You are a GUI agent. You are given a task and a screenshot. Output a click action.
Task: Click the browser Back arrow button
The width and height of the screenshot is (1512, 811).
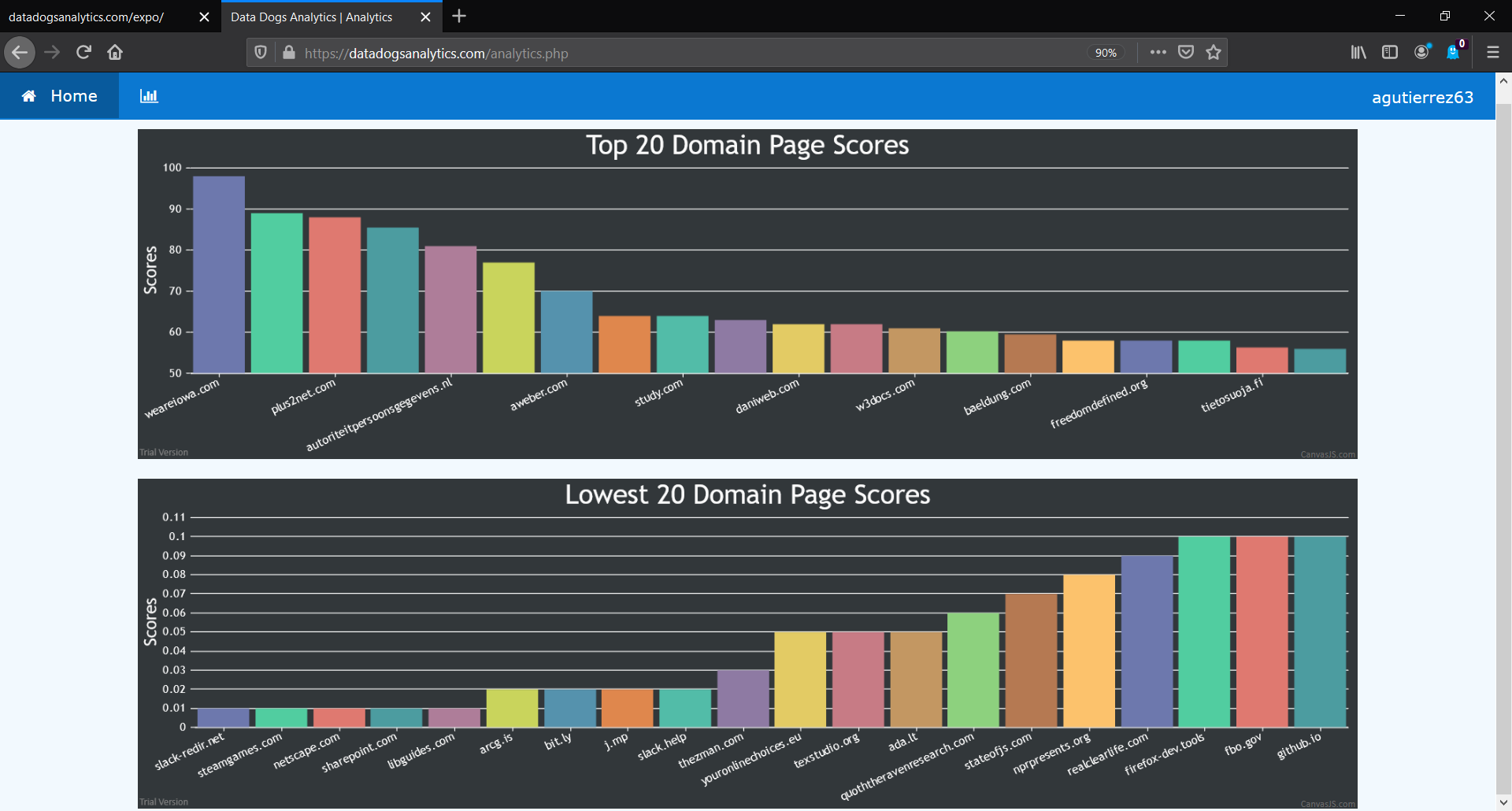click(20, 53)
